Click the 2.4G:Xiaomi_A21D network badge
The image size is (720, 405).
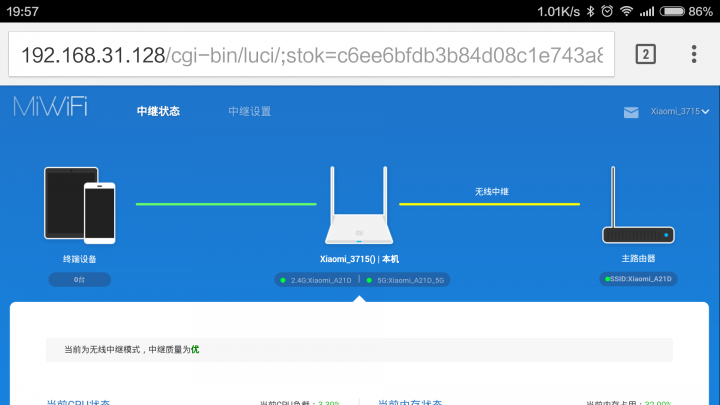pyautogui.click(x=316, y=280)
